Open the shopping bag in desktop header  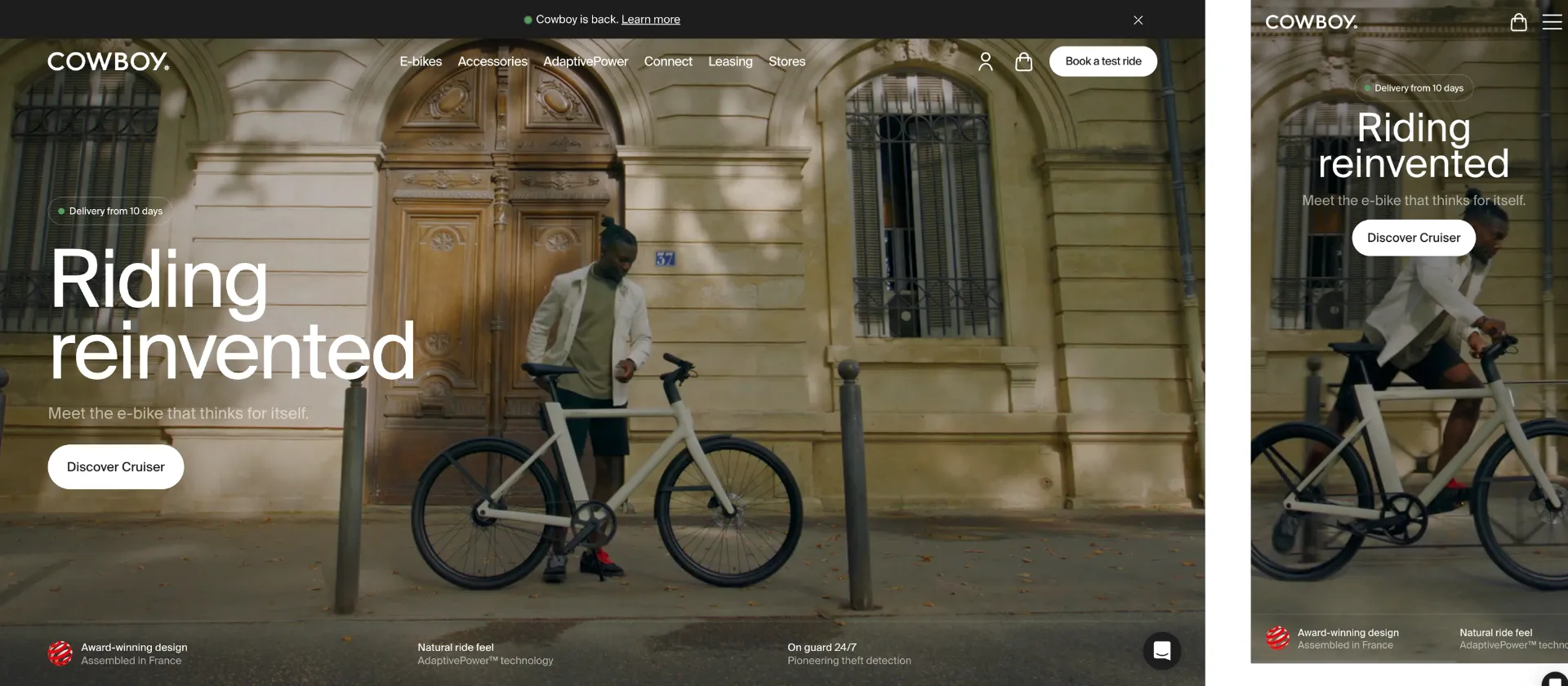1023,61
